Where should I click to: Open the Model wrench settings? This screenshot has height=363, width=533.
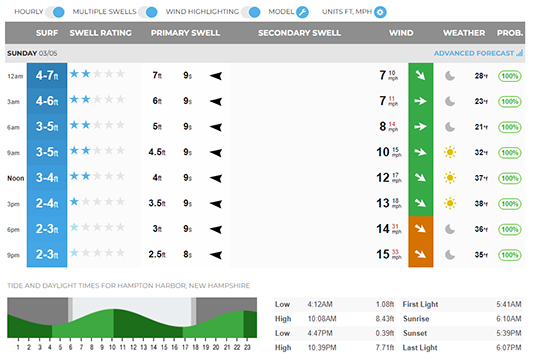pyautogui.click(x=302, y=12)
